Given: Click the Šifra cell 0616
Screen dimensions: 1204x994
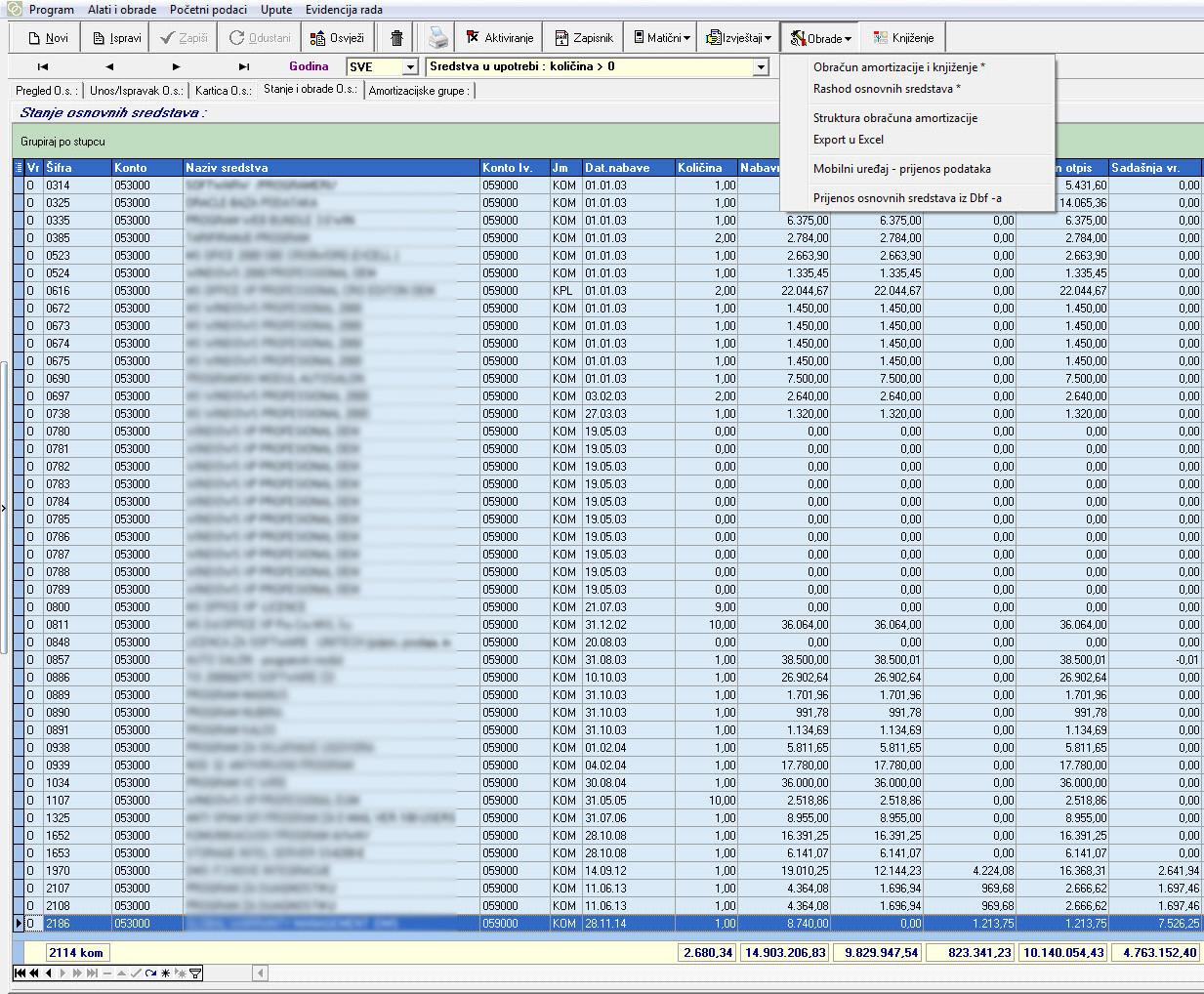Looking at the screenshot, I should tap(77, 291).
